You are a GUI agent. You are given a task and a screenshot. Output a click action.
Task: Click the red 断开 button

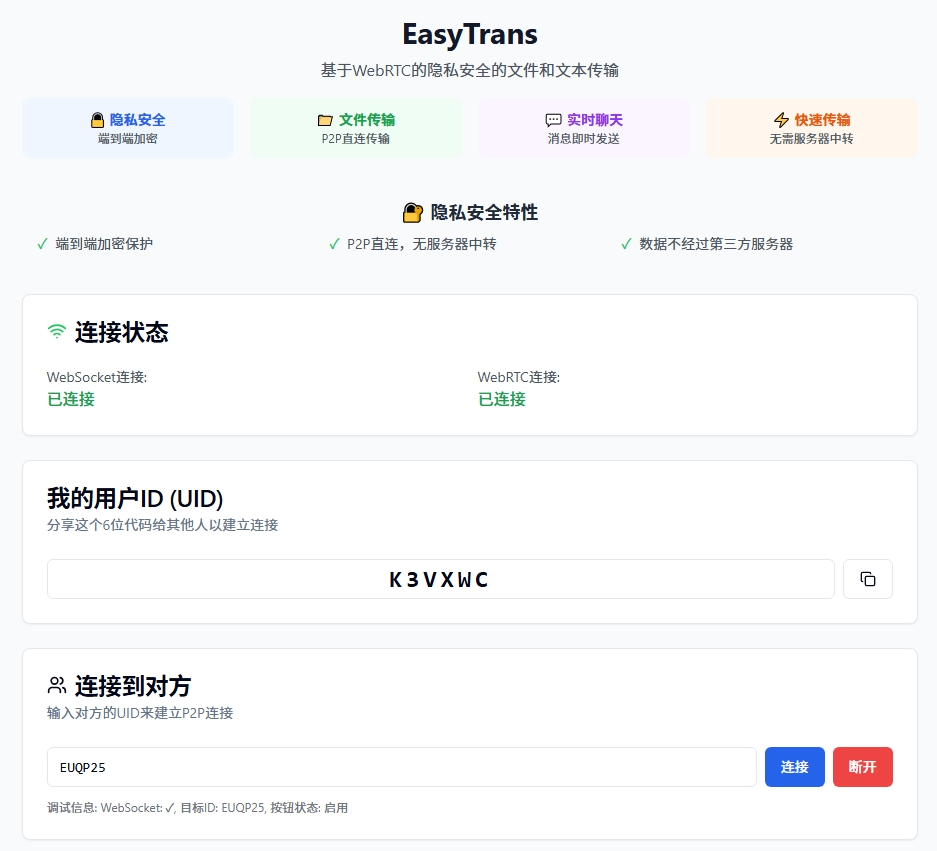pos(863,767)
